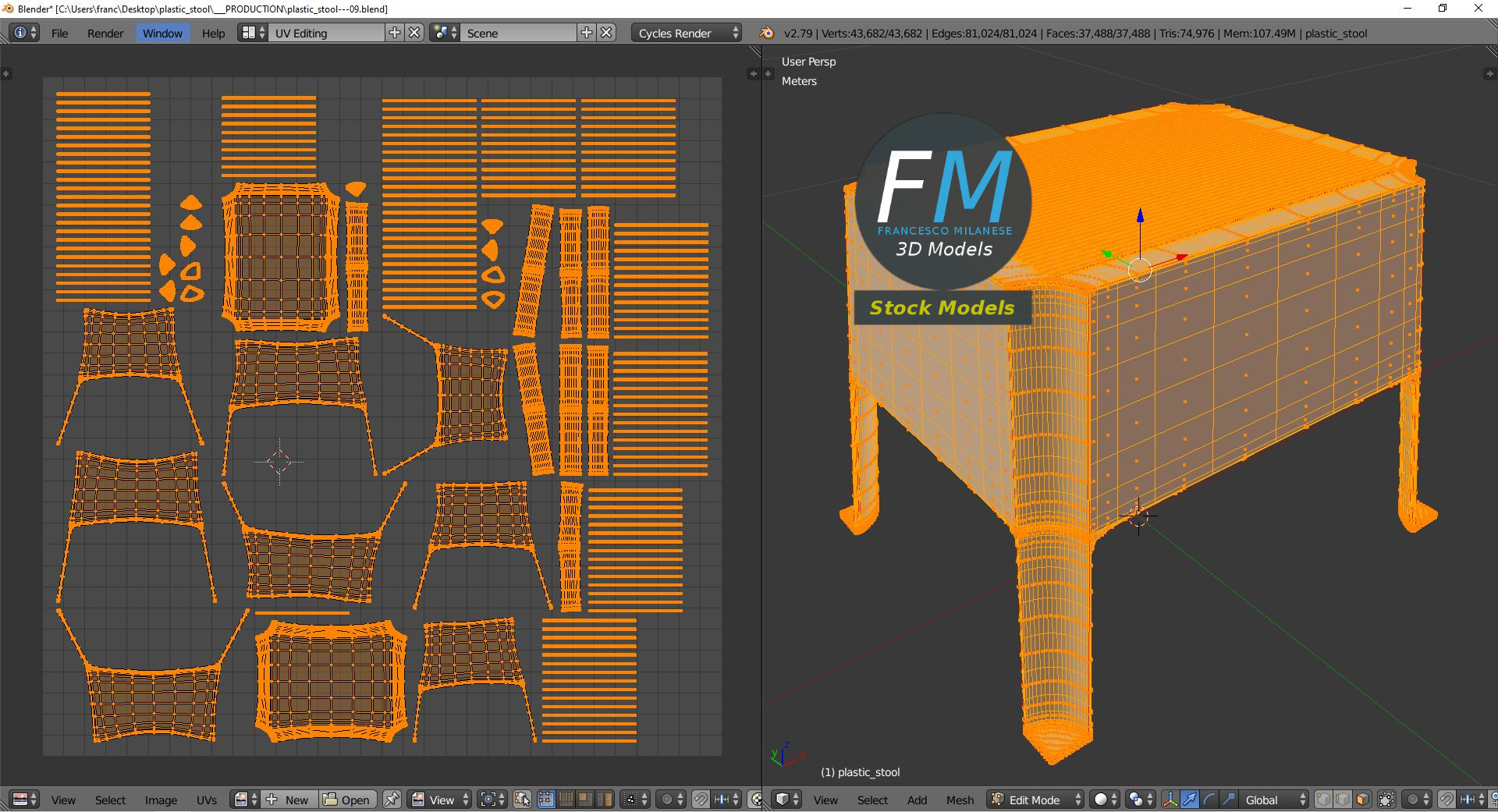The width and height of the screenshot is (1498, 812).
Task: Open the Render menu
Action: pyautogui.click(x=105, y=33)
